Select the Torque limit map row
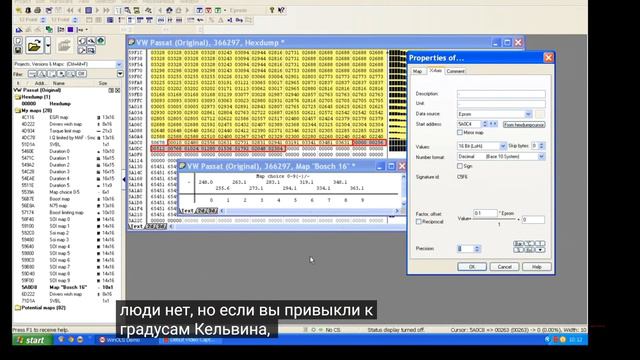The height and width of the screenshot is (360, 640). pos(67,131)
